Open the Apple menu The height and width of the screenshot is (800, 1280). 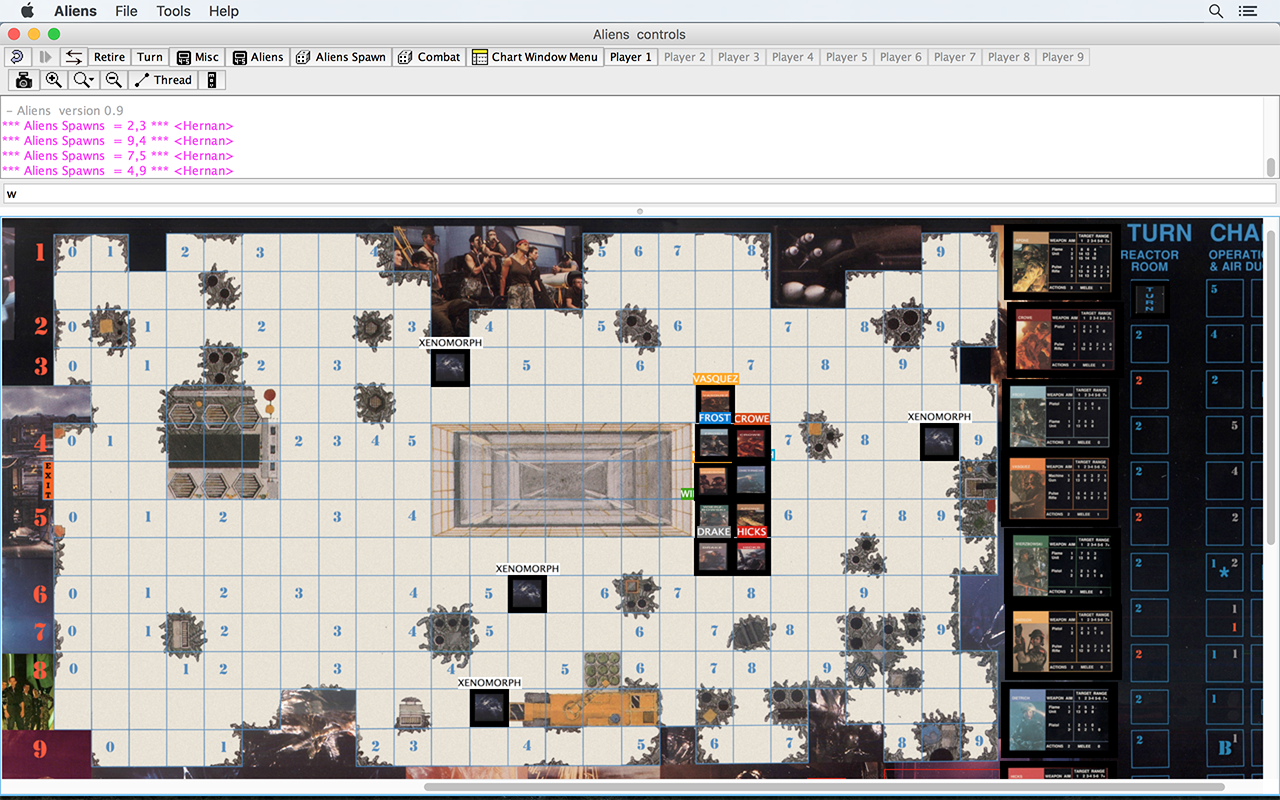click(27, 11)
